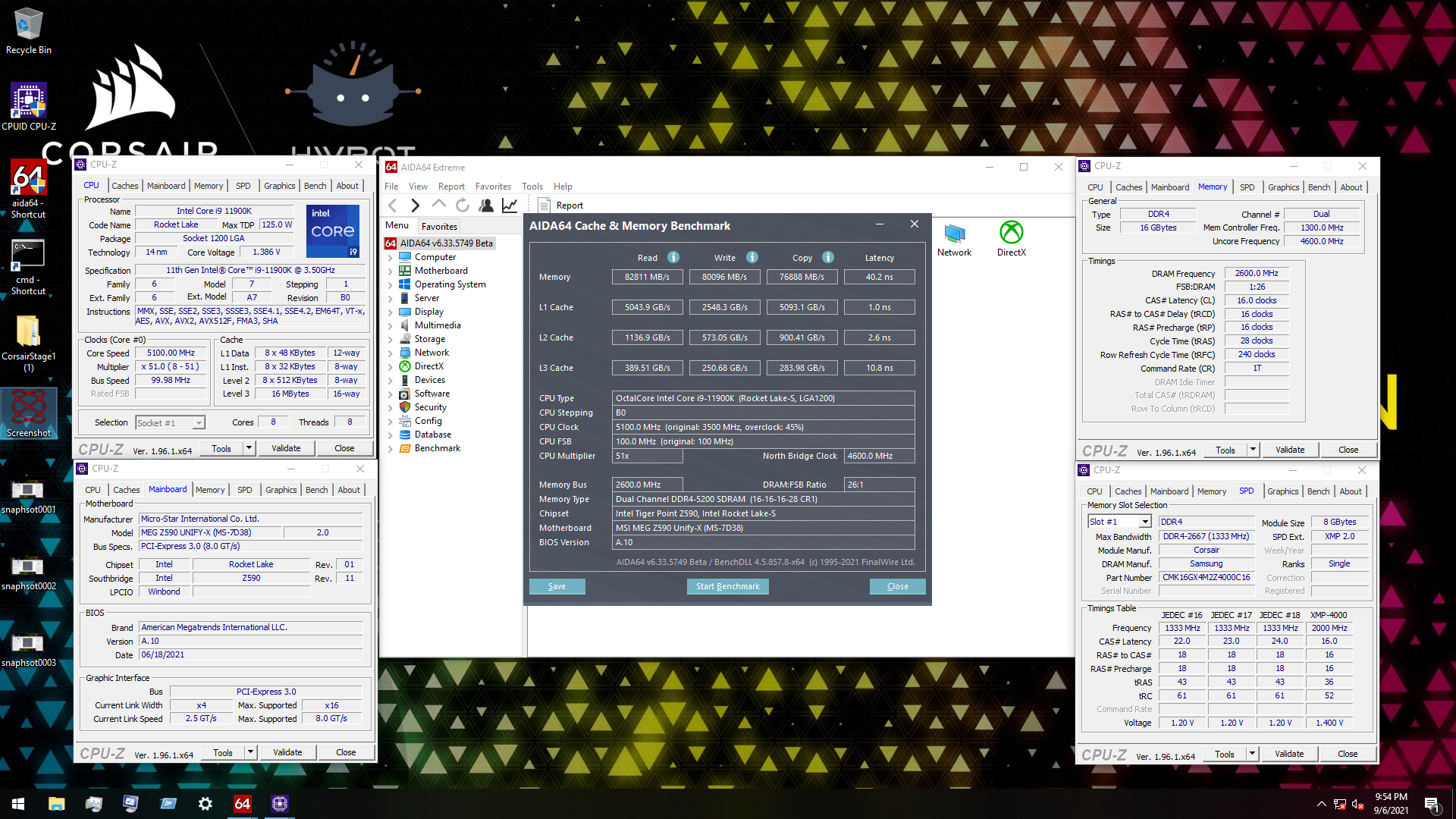Open snaphsot0002 desktop file
Viewport: 1456px width, 819px height.
pos(29,573)
